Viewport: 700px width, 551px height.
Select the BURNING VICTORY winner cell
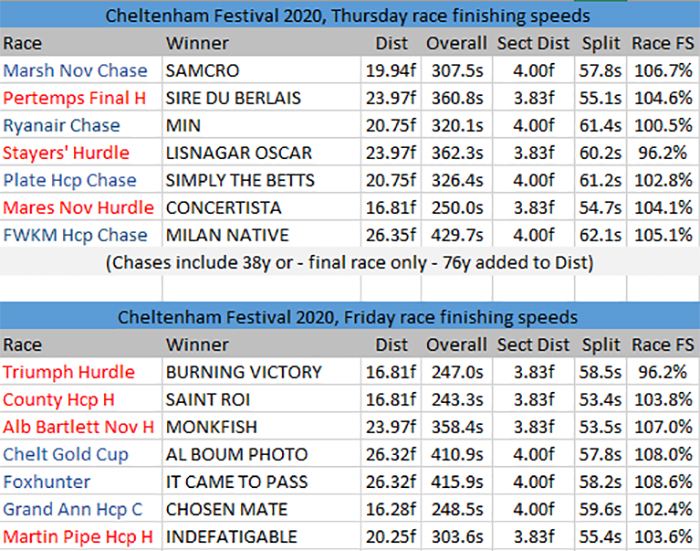pos(244,372)
